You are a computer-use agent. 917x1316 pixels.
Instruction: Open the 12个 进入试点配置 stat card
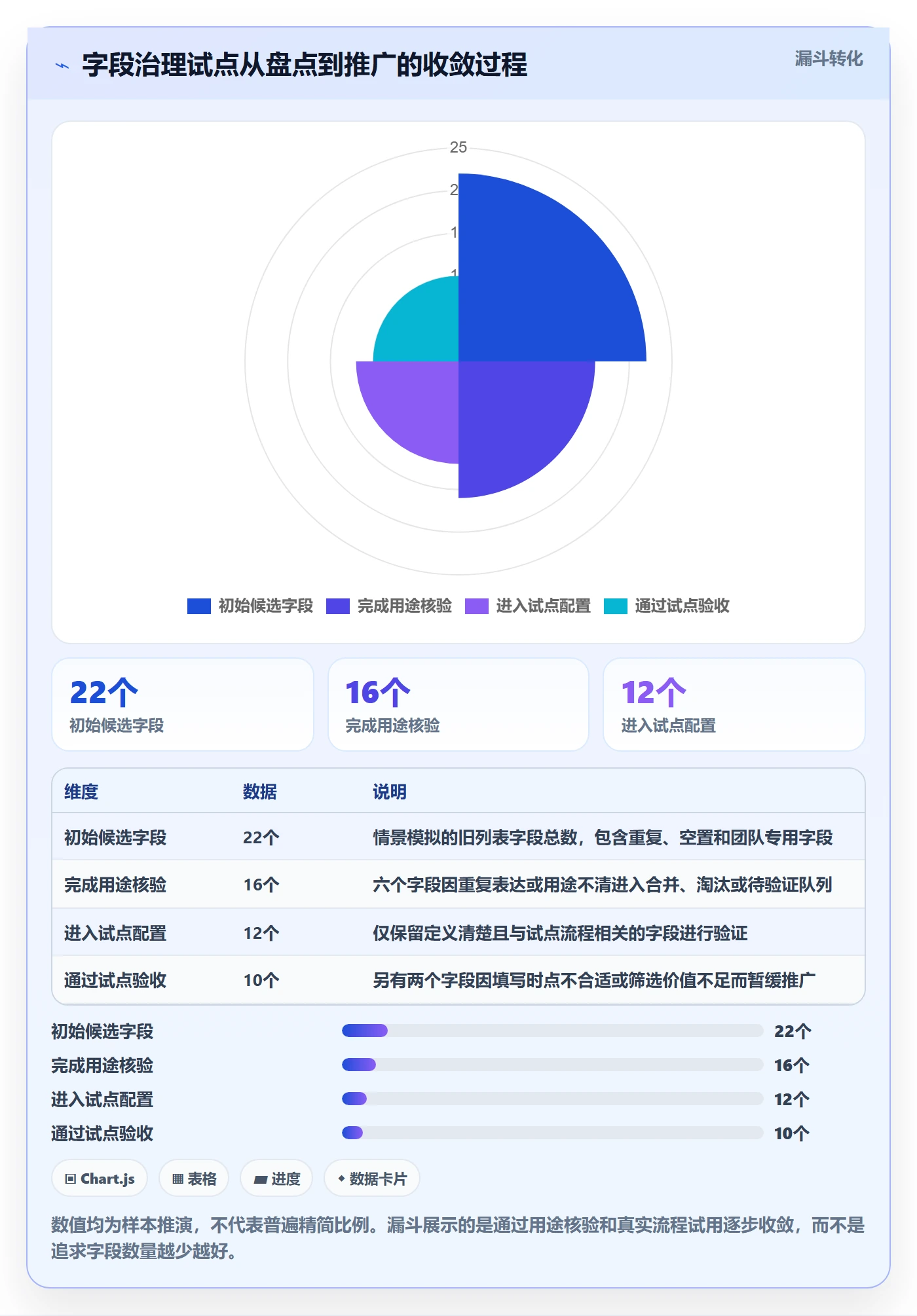(734, 704)
